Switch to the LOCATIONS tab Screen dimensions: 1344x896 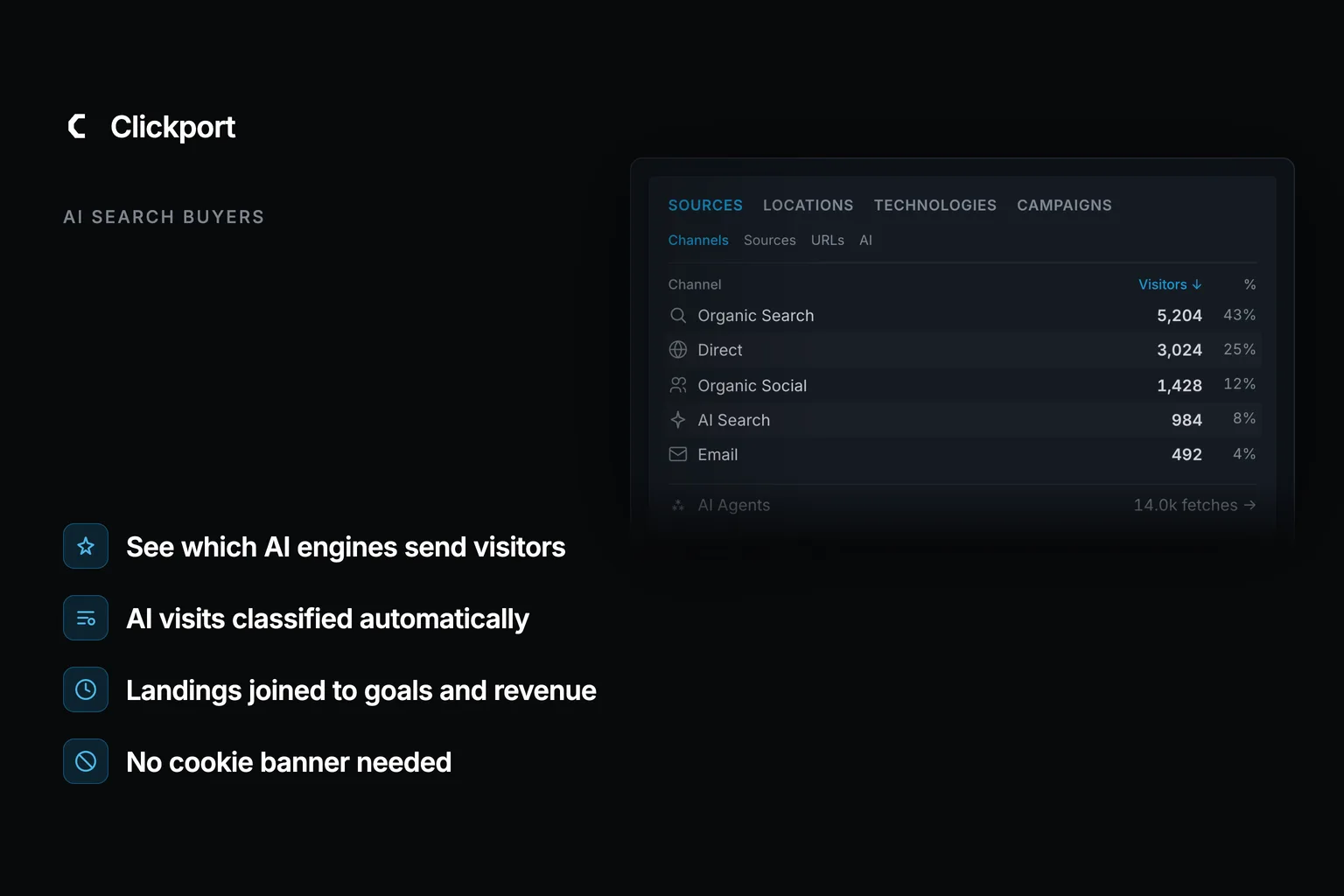(808, 205)
